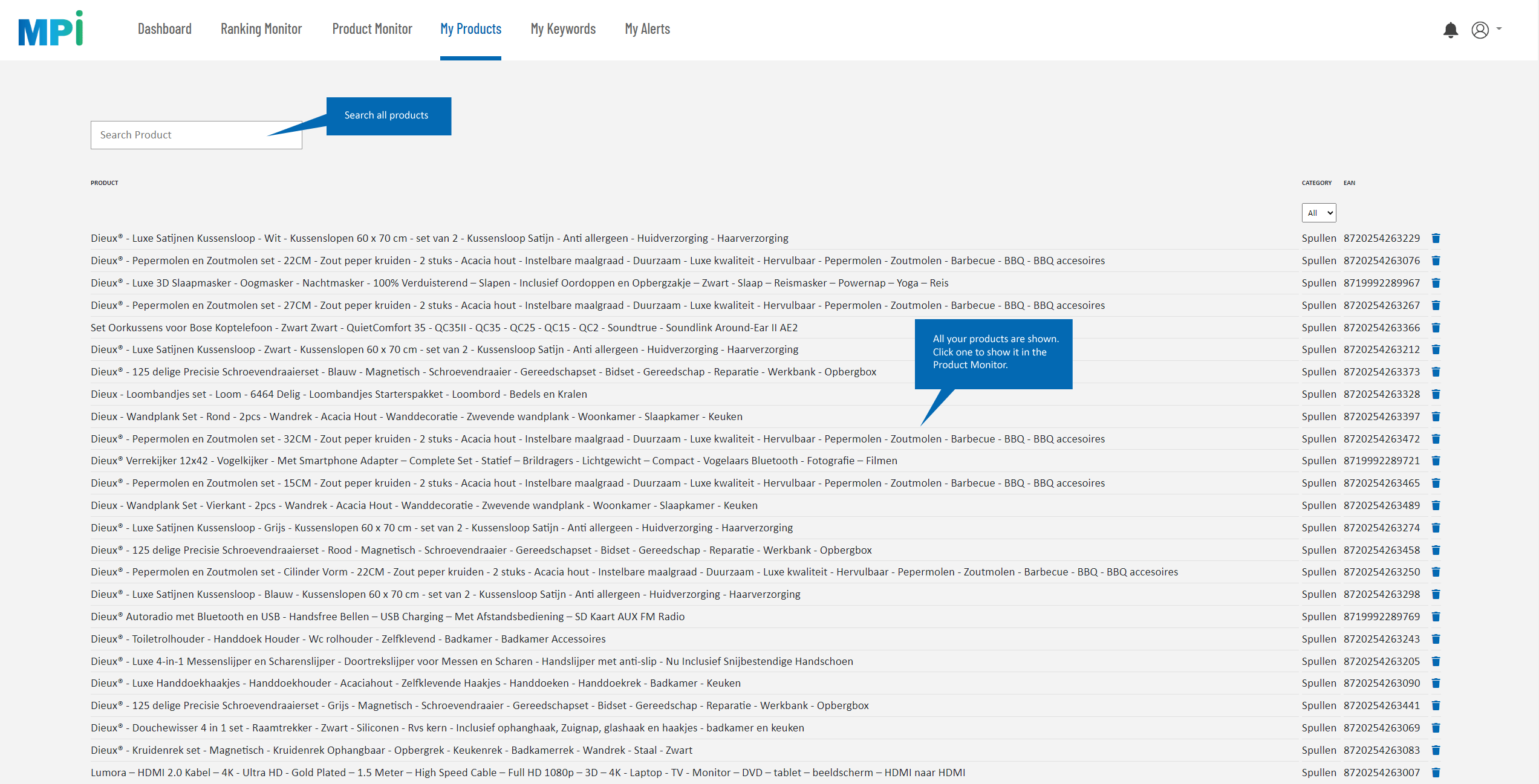The width and height of the screenshot is (1539, 784).
Task: Click the CATEGORY column header
Action: (x=1316, y=183)
